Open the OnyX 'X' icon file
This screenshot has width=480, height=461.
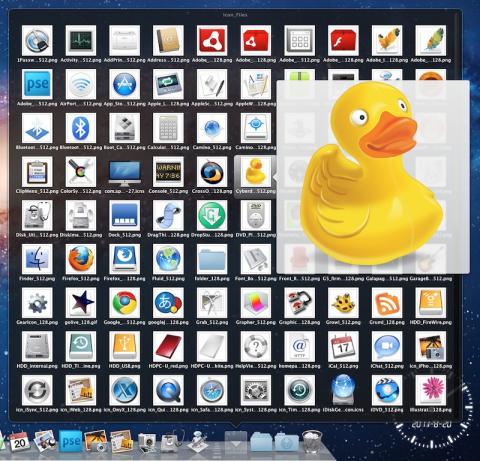[125, 390]
